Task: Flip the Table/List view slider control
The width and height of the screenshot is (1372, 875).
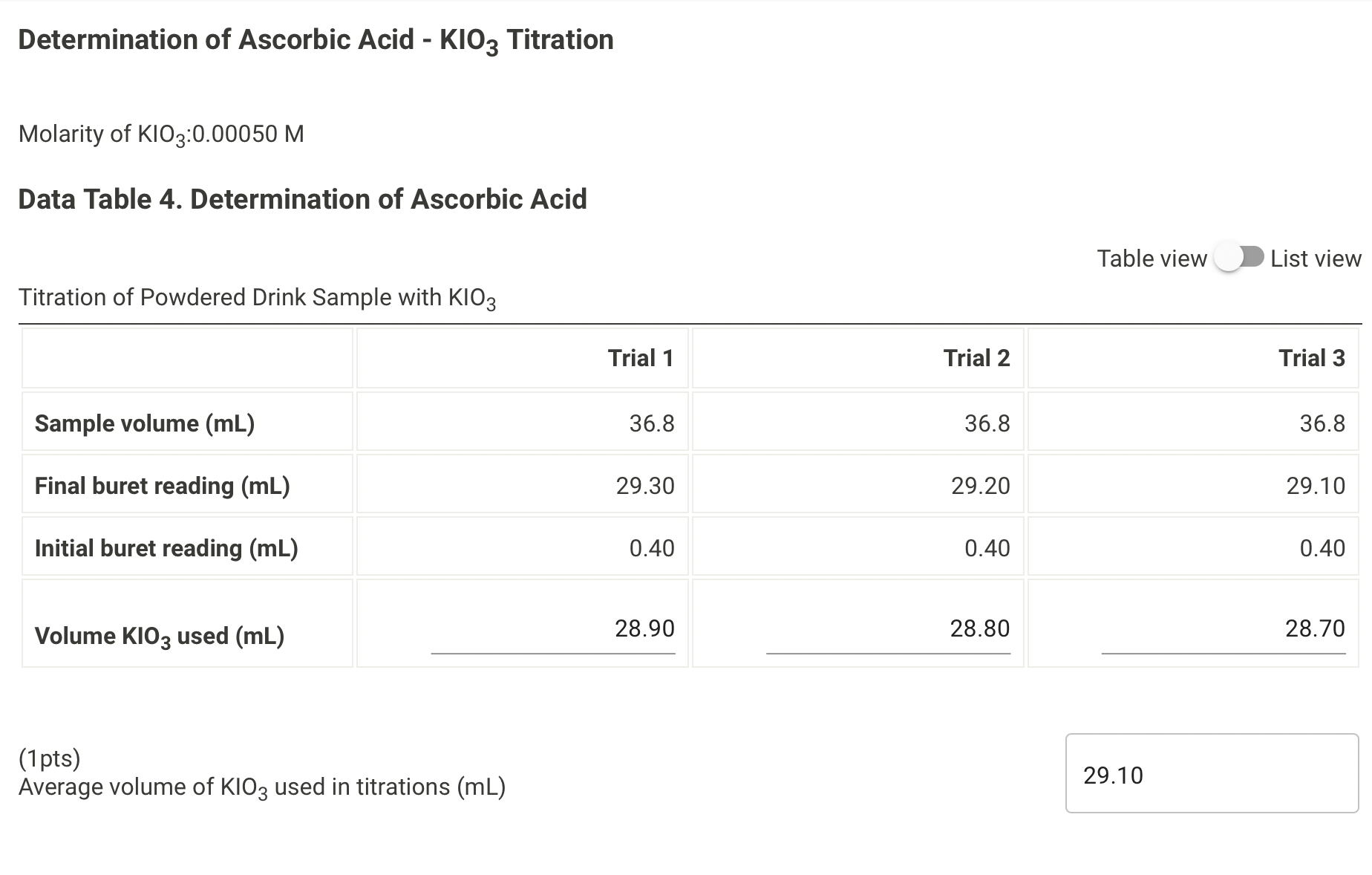Action: (1238, 258)
